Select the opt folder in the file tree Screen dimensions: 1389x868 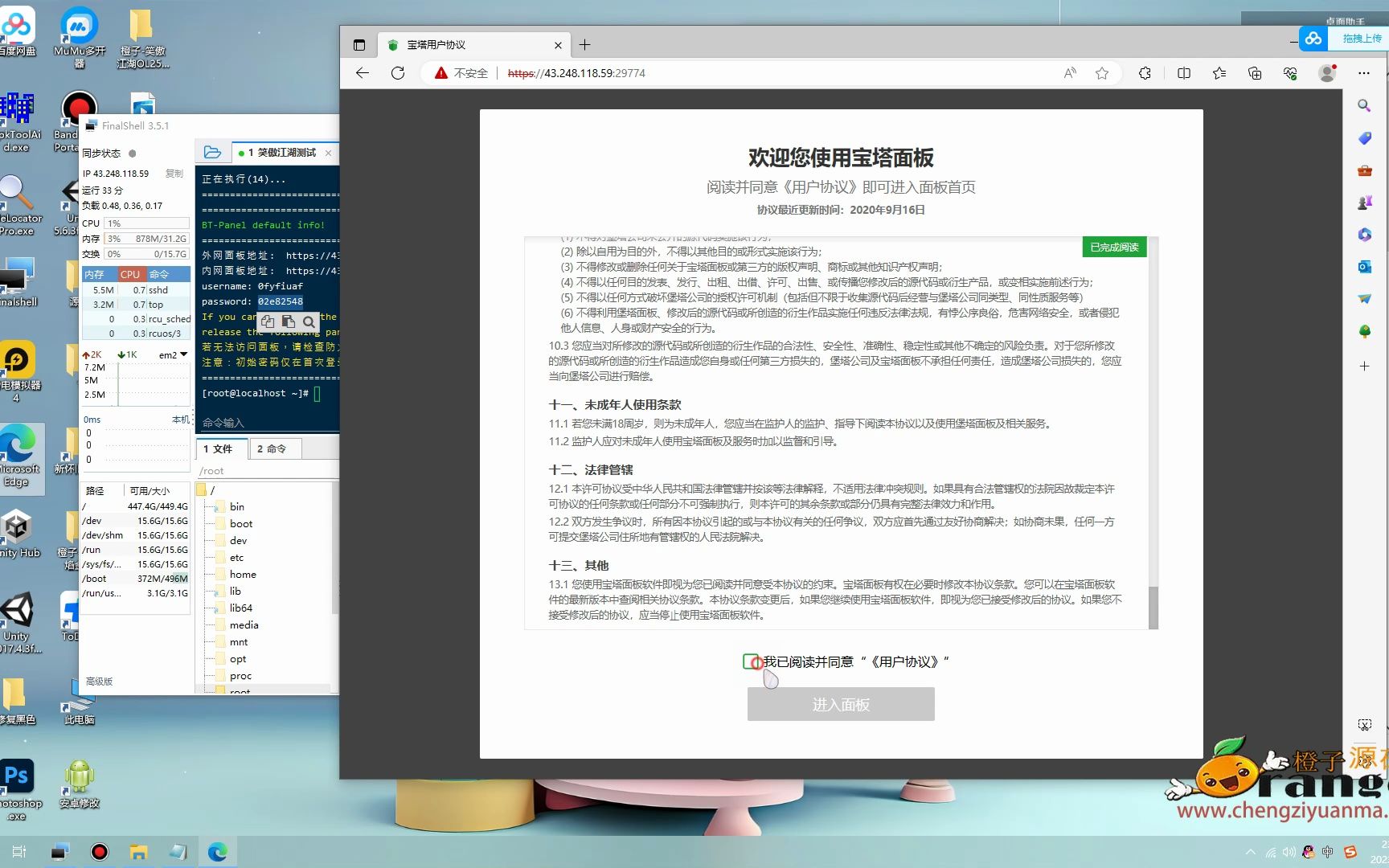[237, 658]
